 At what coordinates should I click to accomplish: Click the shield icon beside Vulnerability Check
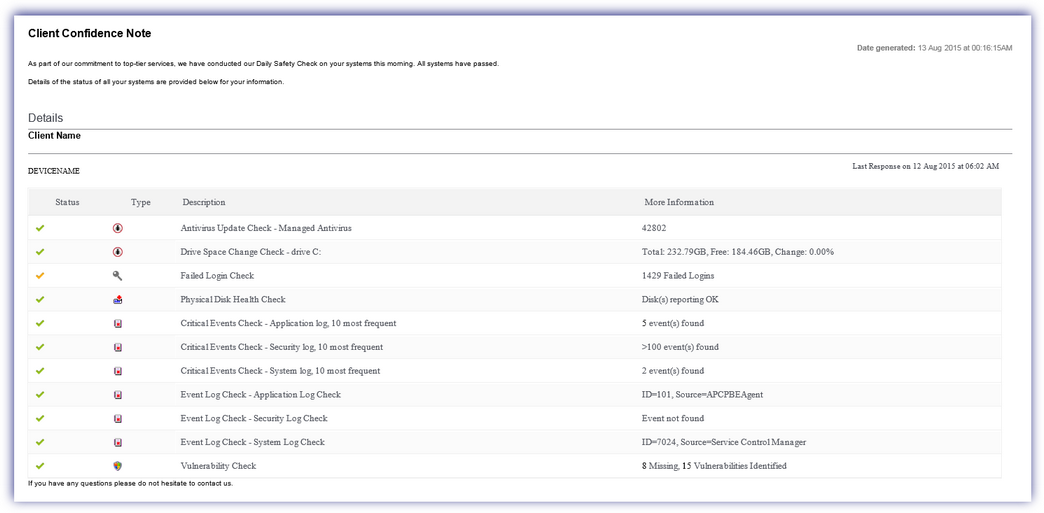118,466
